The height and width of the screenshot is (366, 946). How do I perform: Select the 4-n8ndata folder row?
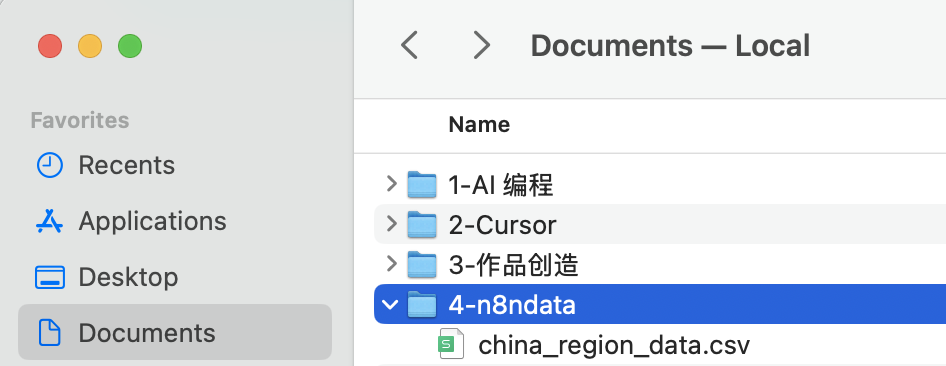[x=660, y=304]
